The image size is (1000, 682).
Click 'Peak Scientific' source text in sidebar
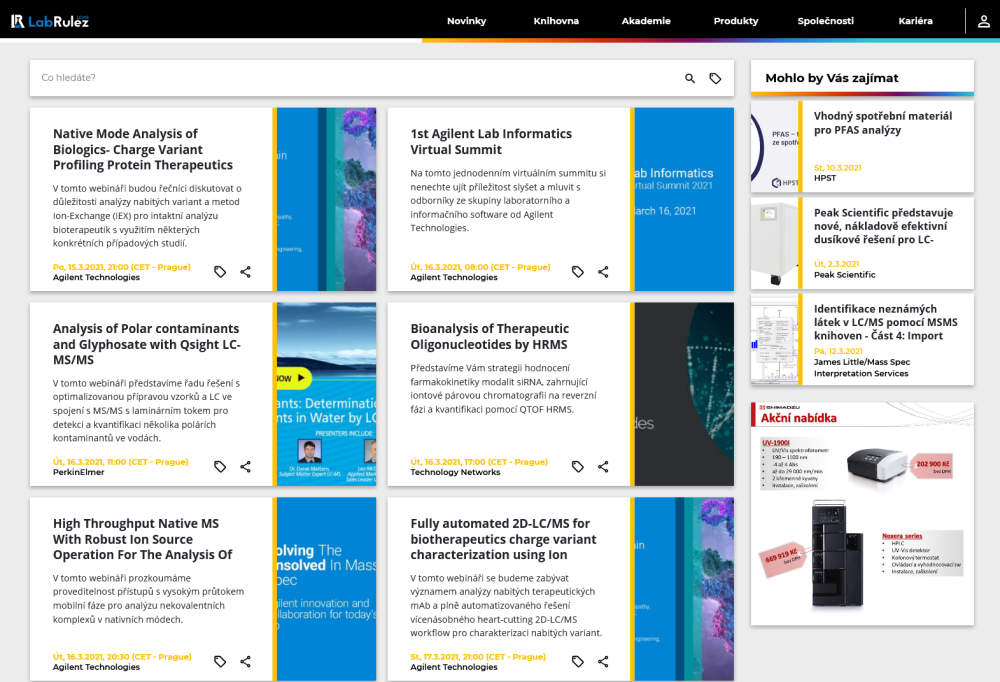pyautogui.click(x=844, y=274)
